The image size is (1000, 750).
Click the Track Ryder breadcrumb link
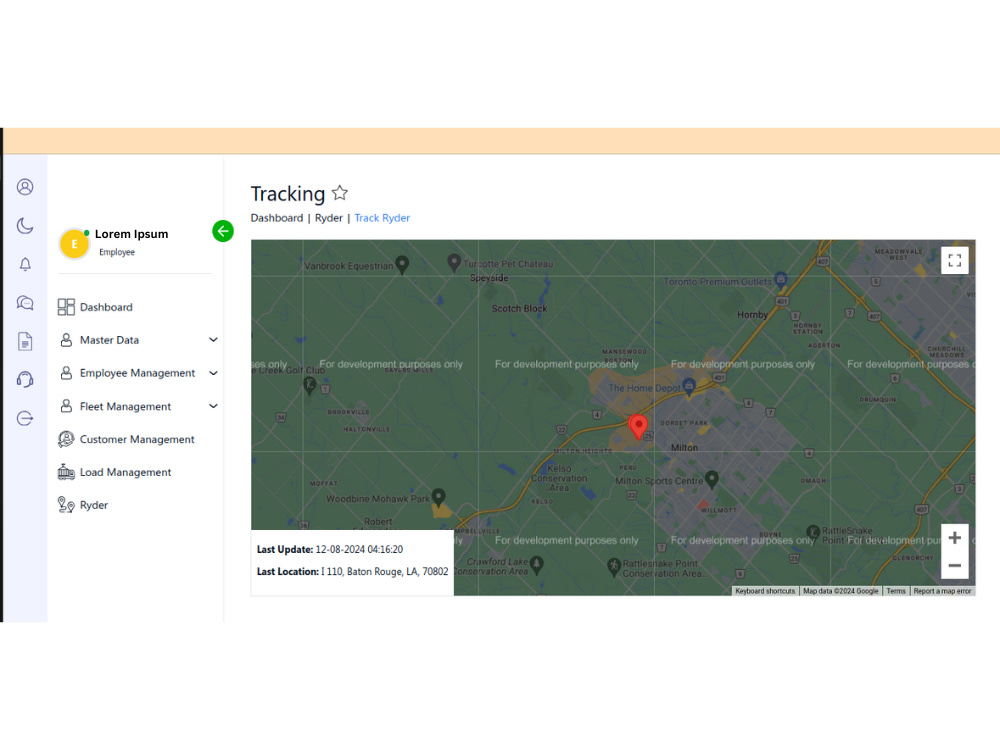pos(382,218)
